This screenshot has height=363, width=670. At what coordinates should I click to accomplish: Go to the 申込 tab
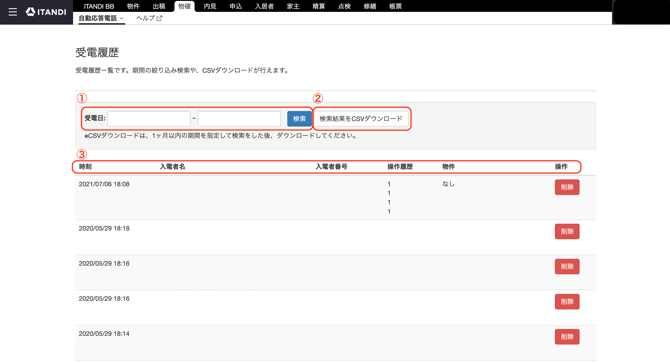[x=236, y=6]
